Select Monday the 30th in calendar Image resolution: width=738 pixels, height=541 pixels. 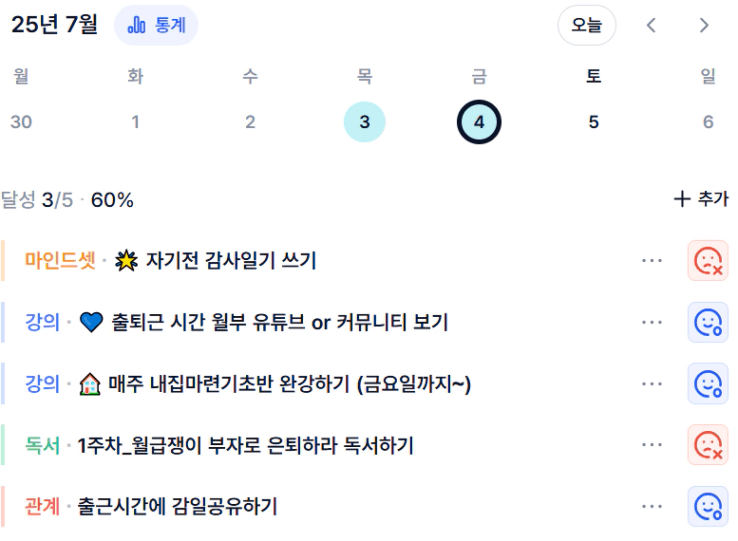21,122
